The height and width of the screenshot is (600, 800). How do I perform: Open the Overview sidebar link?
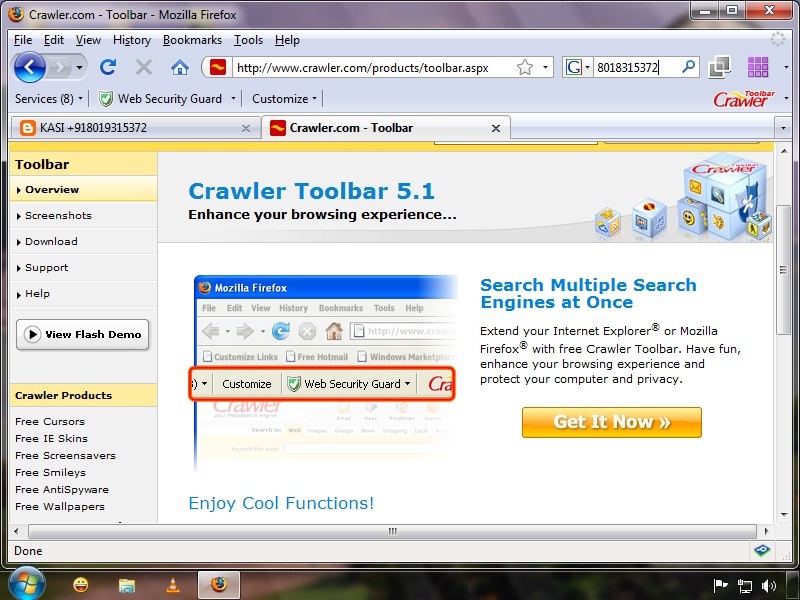52,190
